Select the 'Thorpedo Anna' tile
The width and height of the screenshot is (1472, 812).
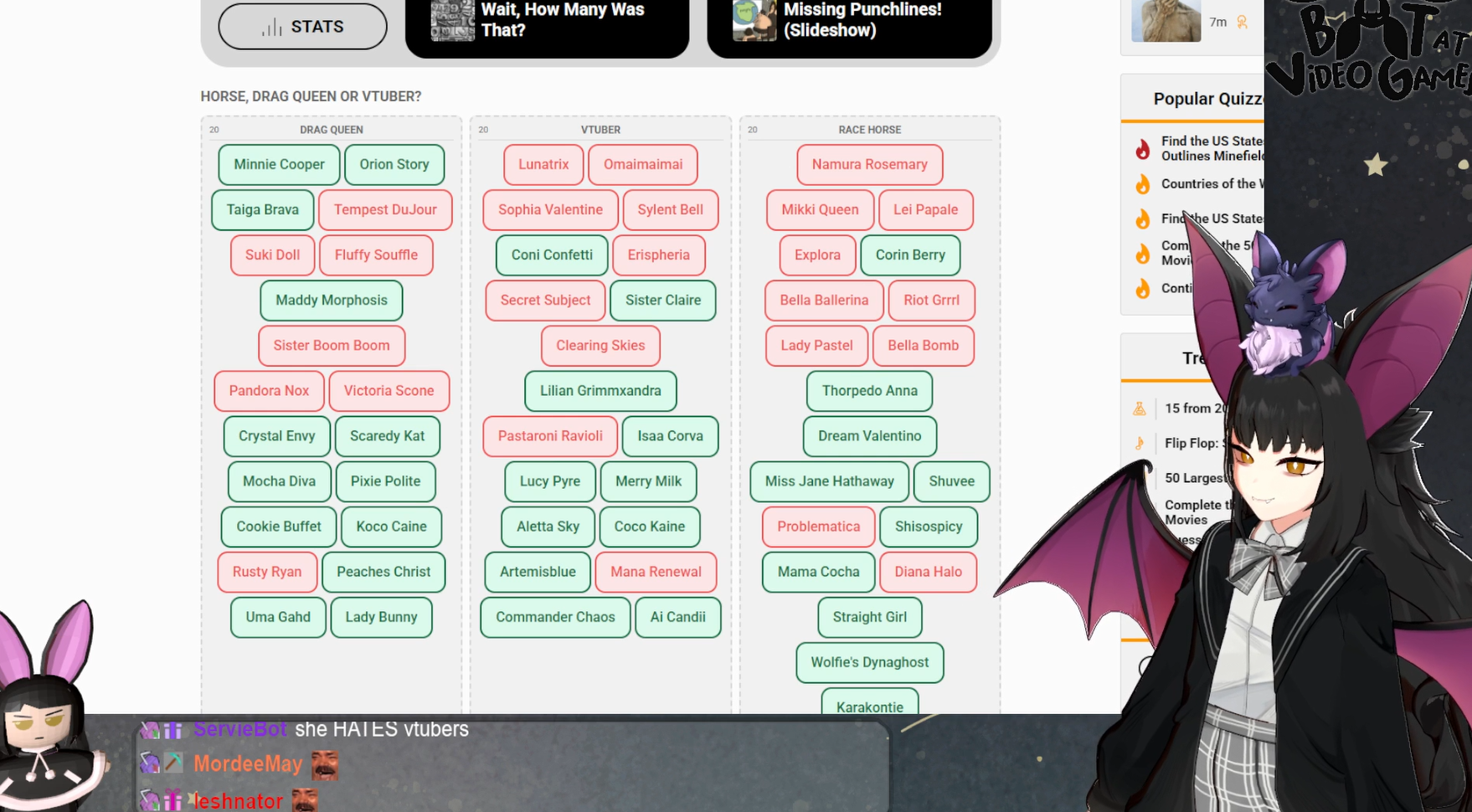[869, 391]
